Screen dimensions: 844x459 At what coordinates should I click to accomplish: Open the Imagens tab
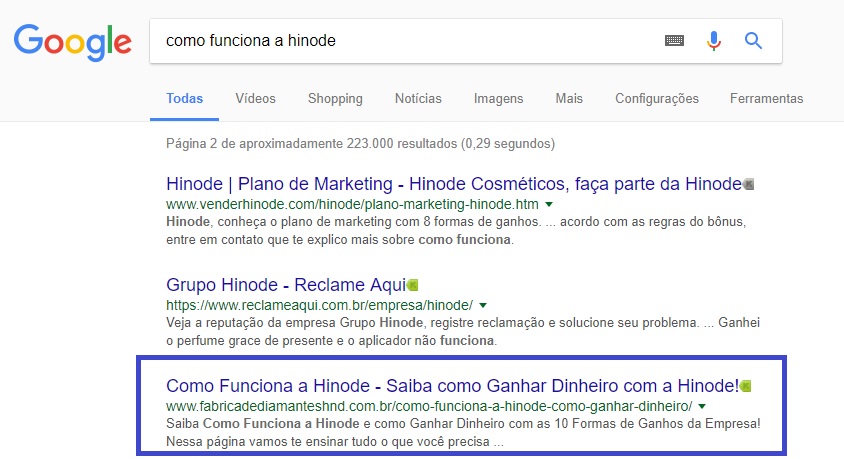point(498,99)
